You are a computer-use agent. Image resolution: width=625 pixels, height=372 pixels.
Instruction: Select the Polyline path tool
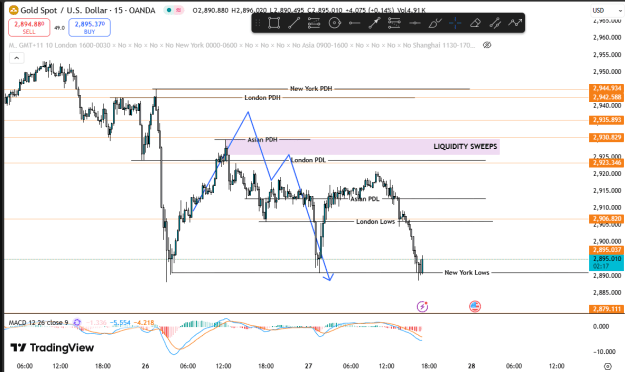[x=515, y=23]
